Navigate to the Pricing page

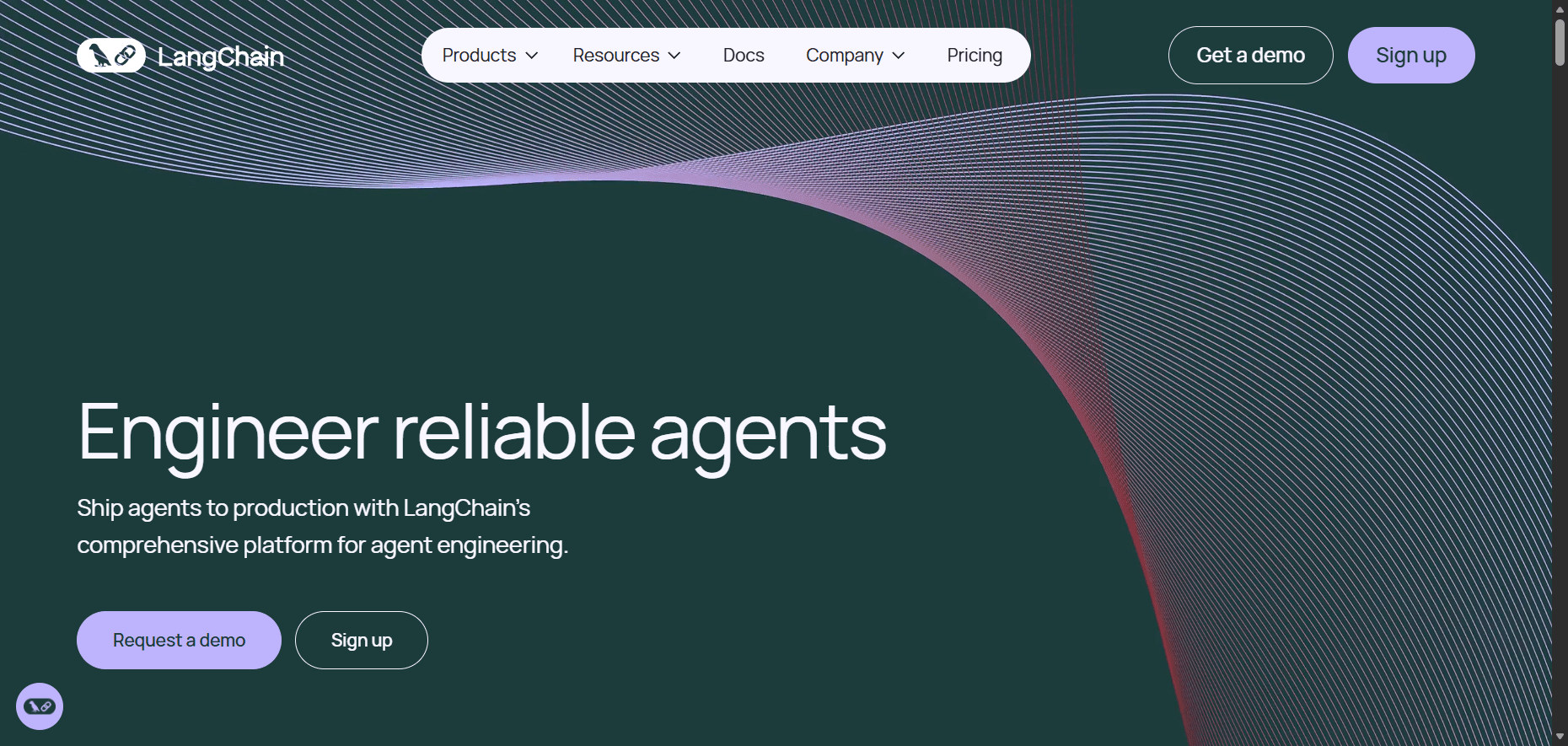pyautogui.click(x=975, y=56)
